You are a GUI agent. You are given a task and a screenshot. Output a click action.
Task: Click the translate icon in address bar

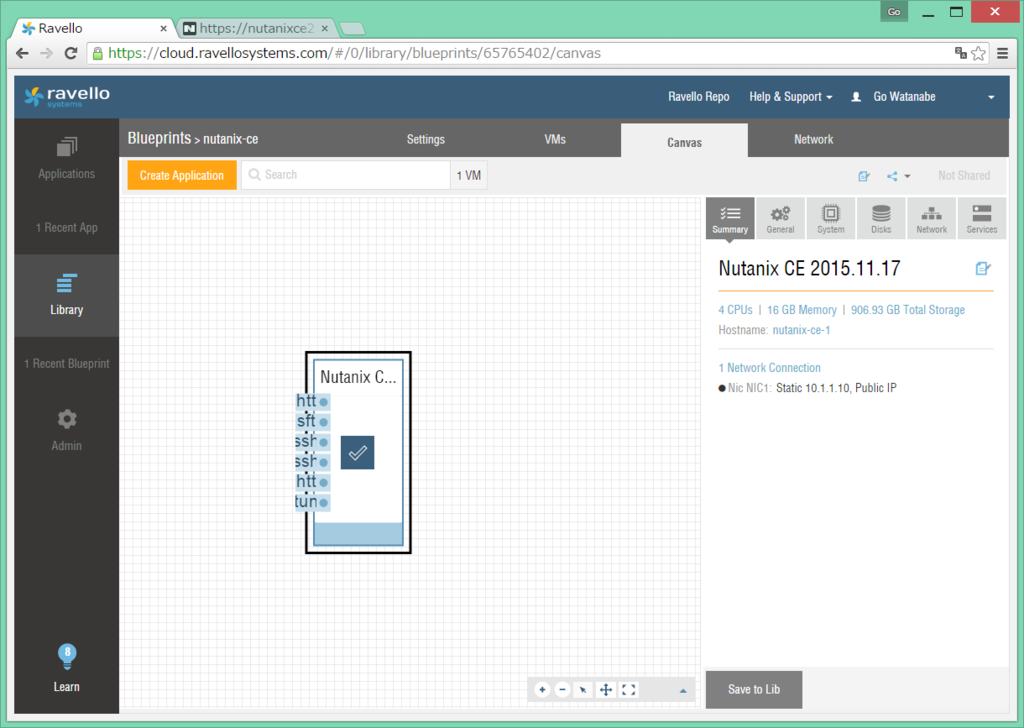click(960, 53)
